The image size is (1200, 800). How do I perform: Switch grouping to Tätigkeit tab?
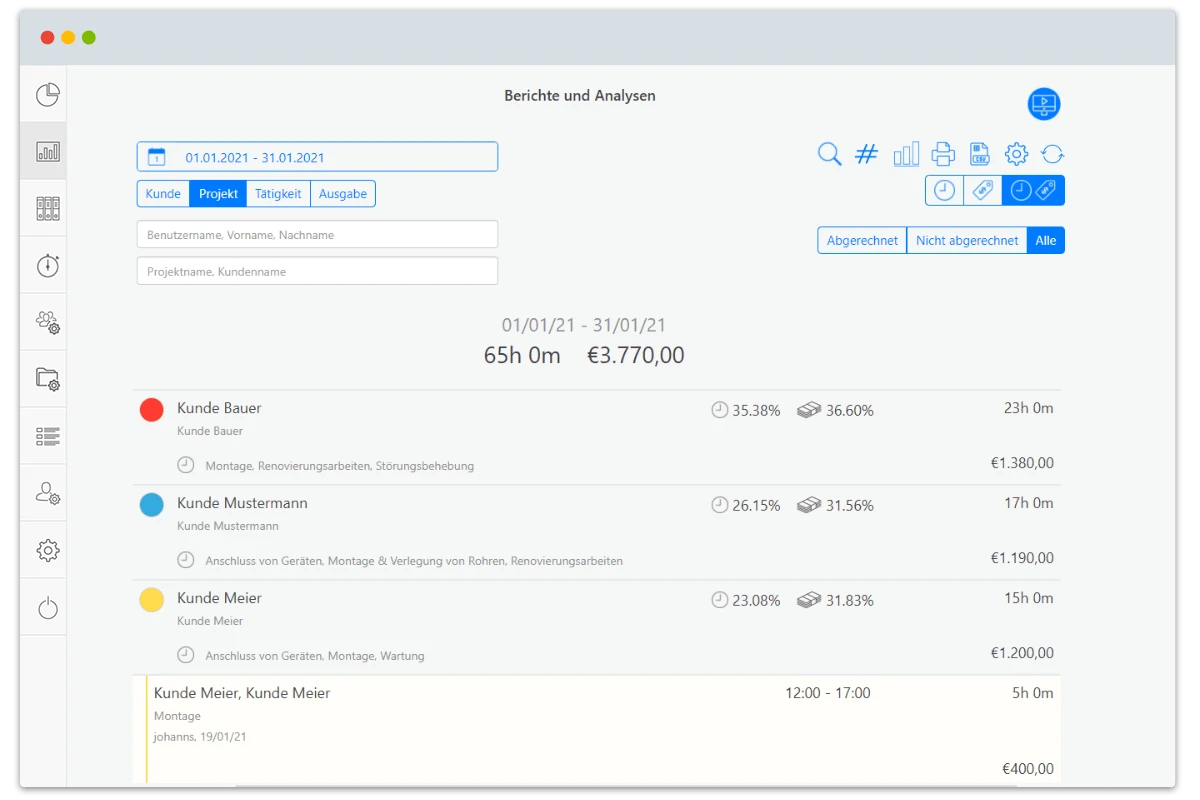[278, 194]
